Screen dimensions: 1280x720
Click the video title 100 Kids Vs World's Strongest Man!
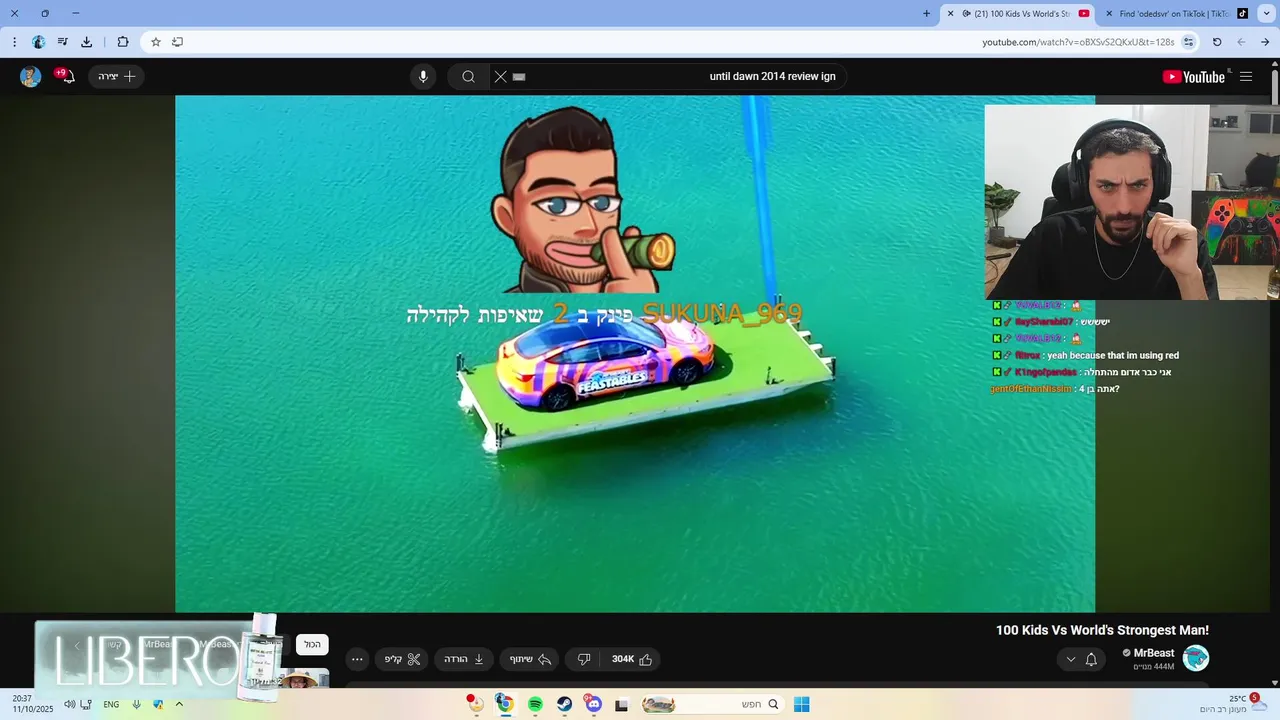(1102, 630)
